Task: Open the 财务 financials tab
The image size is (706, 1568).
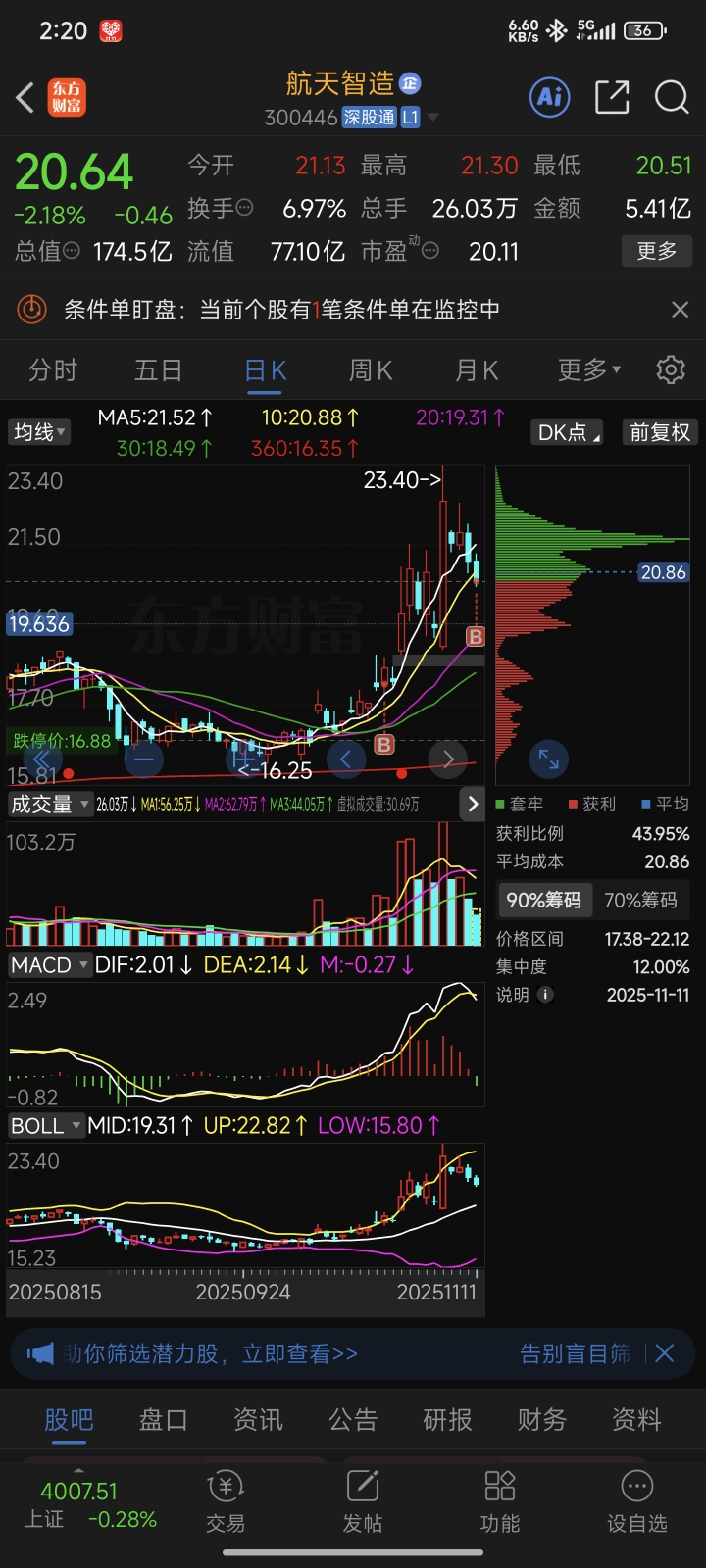Action: (x=542, y=1419)
